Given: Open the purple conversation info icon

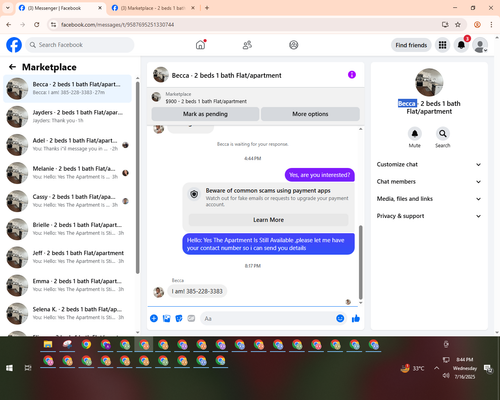Looking at the screenshot, I should (352, 75).
